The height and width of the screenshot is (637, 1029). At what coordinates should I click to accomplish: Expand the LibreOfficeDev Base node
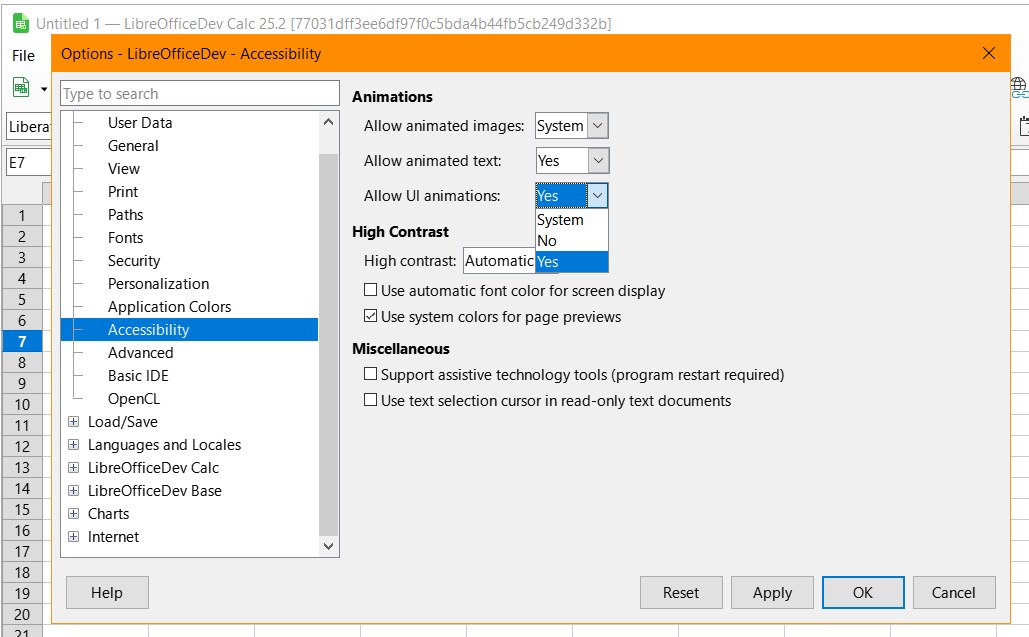coord(74,490)
